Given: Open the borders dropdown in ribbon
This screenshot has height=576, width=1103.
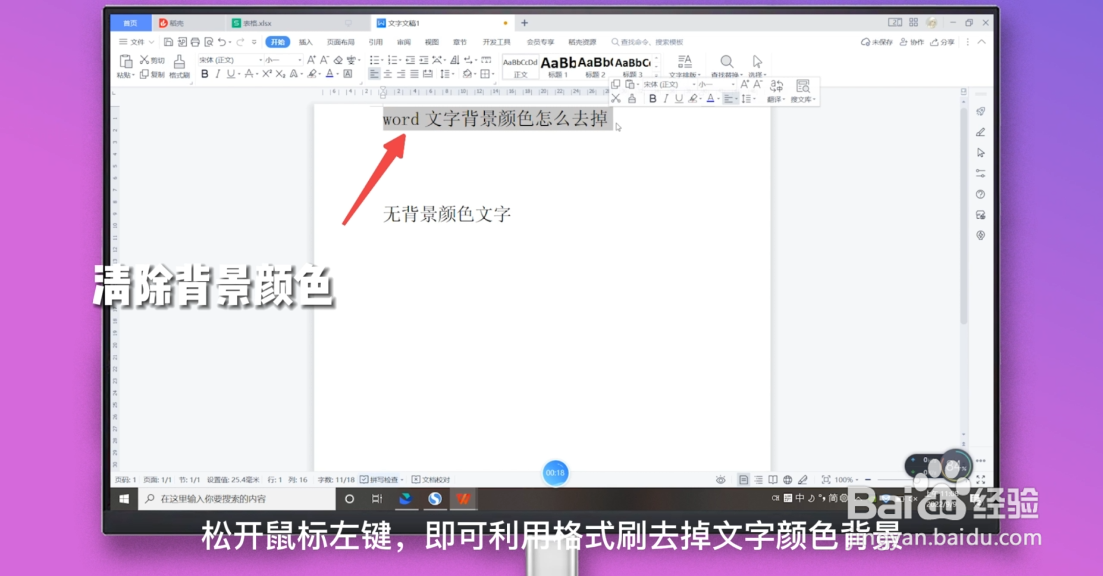Looking at the screenshot, I should point(494,74).
